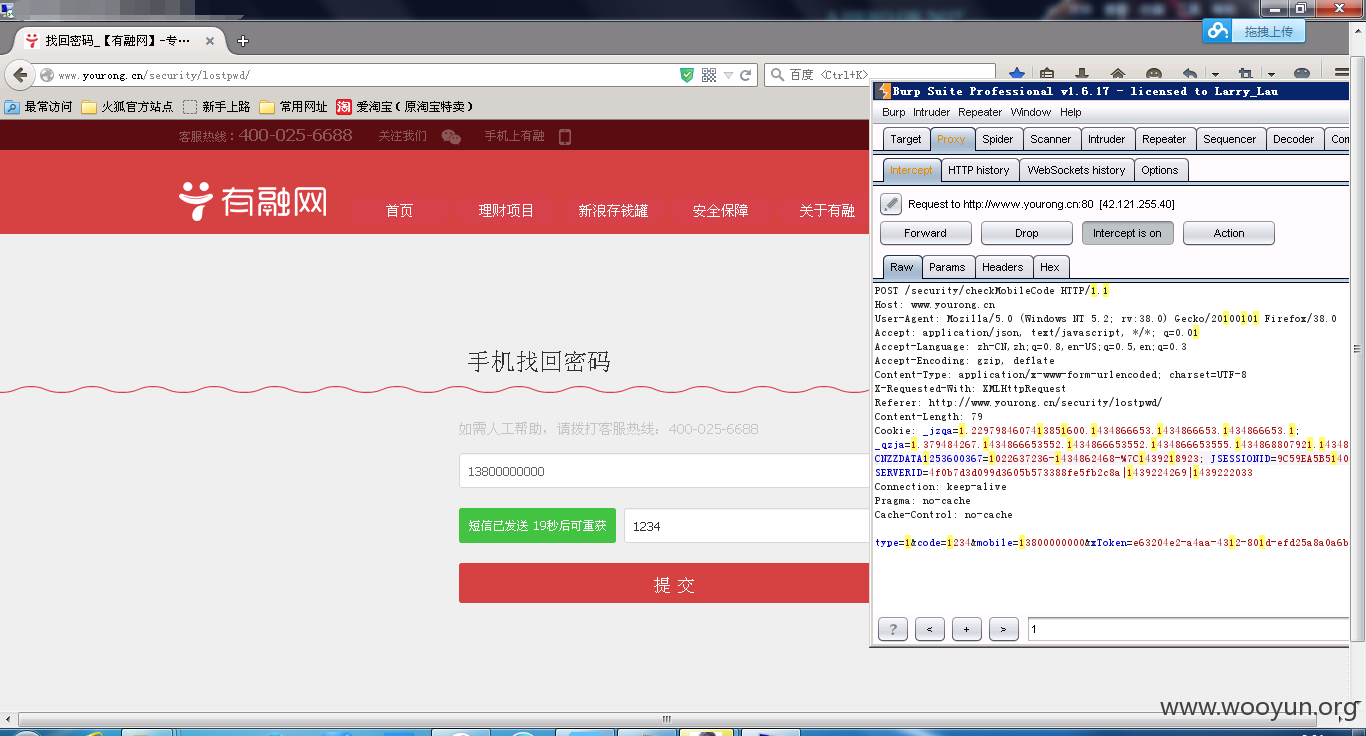Viewport: 1366px width, 736px height.
Task: Drop the intercepted request
Action: point(1026,233)
